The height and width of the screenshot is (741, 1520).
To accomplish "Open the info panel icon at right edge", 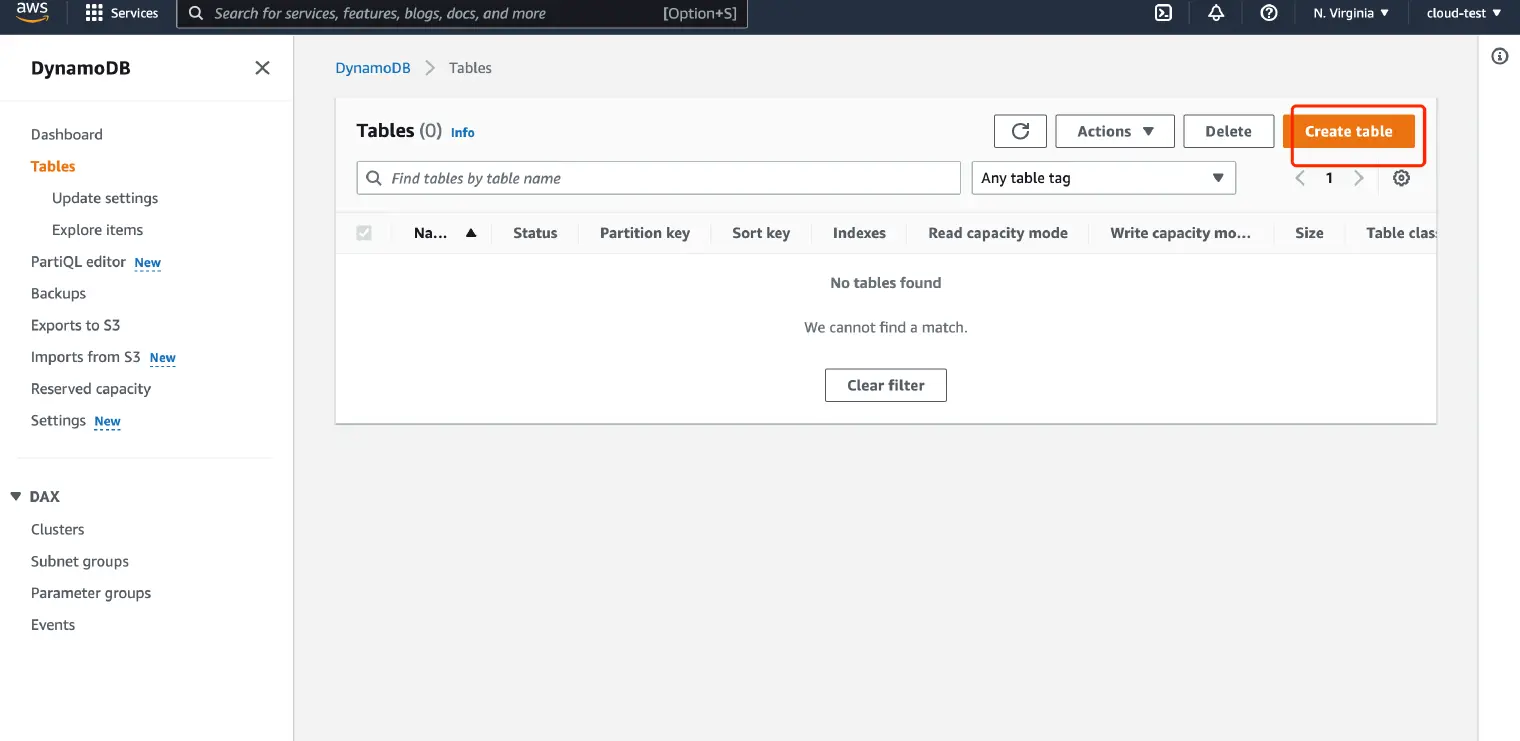I will tap(1499, 56).
